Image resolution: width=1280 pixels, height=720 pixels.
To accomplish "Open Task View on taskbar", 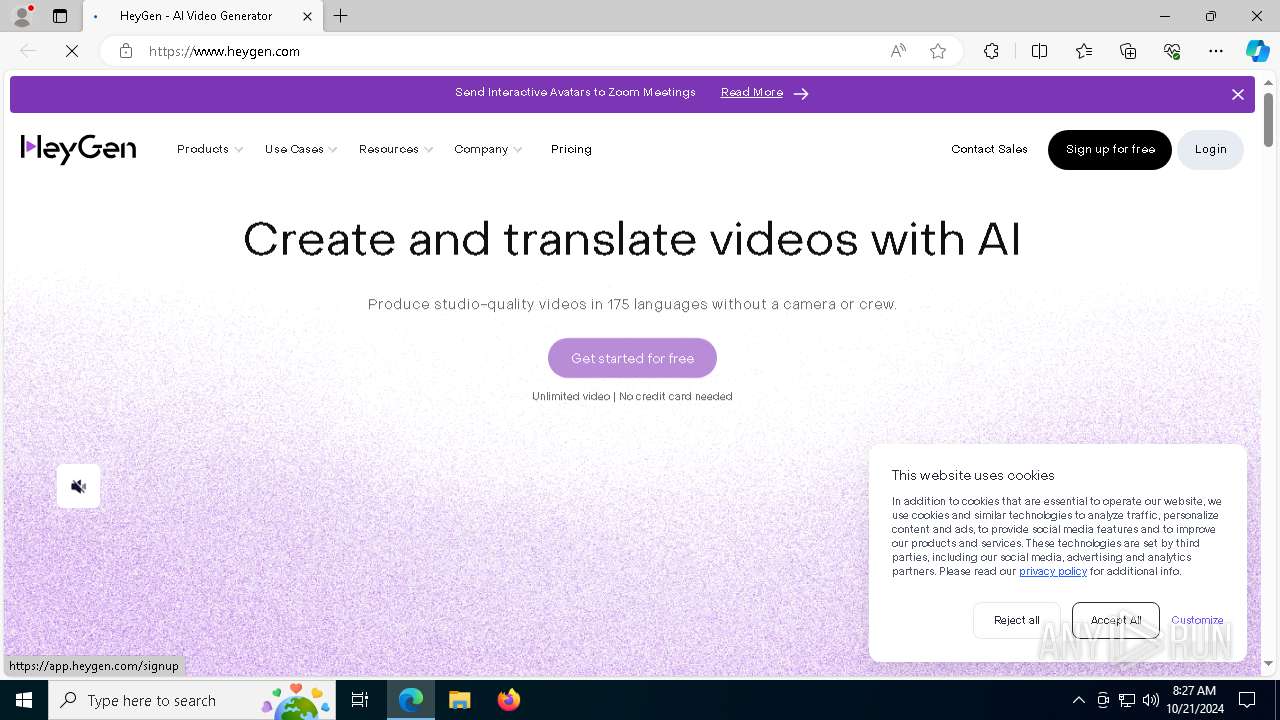I will [x=361, y=700].
